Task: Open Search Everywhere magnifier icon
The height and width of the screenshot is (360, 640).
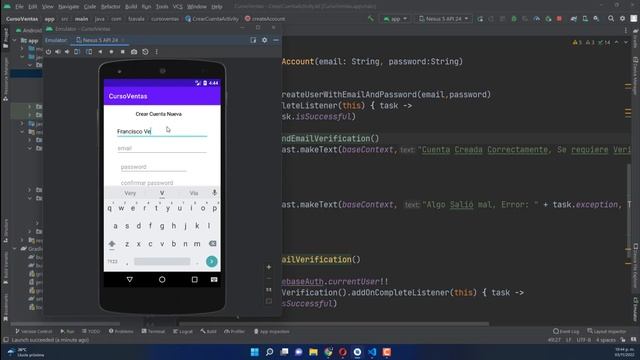Action: coord(611,19)
